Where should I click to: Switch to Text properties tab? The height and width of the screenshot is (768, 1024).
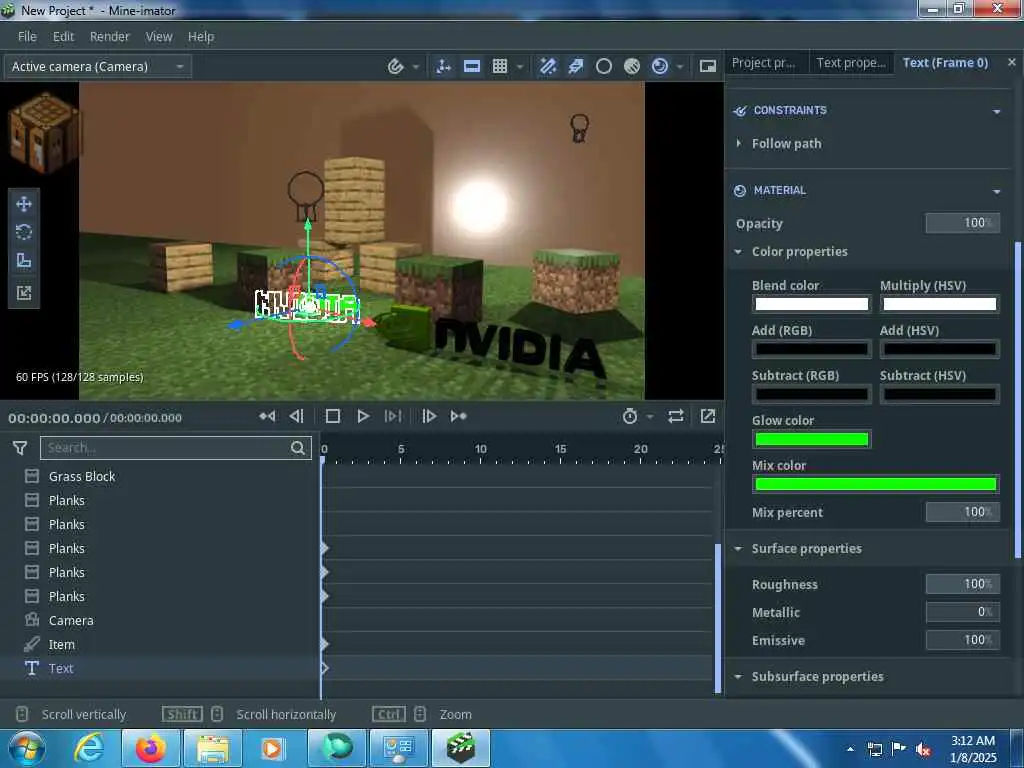click(851, 63)
